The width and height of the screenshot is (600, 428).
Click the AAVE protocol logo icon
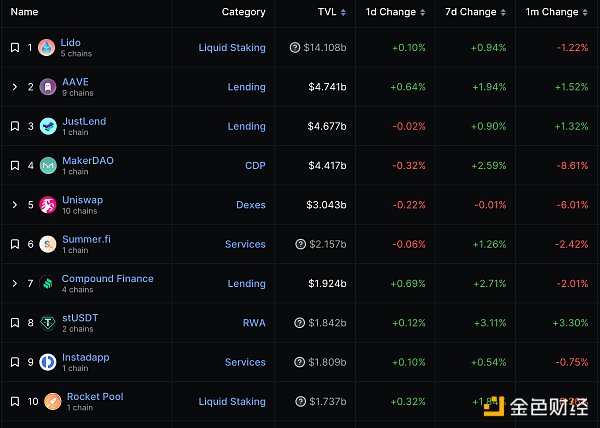47,87
